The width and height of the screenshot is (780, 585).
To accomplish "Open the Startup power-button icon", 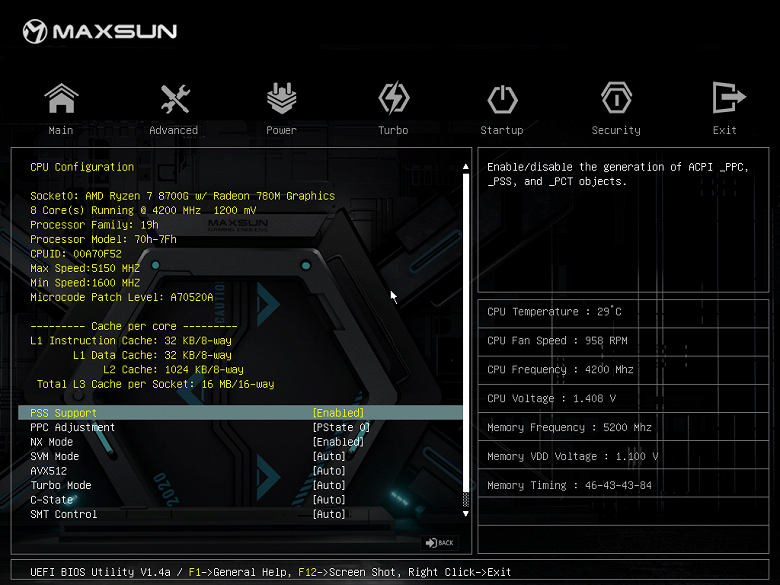I will point(502,99).
